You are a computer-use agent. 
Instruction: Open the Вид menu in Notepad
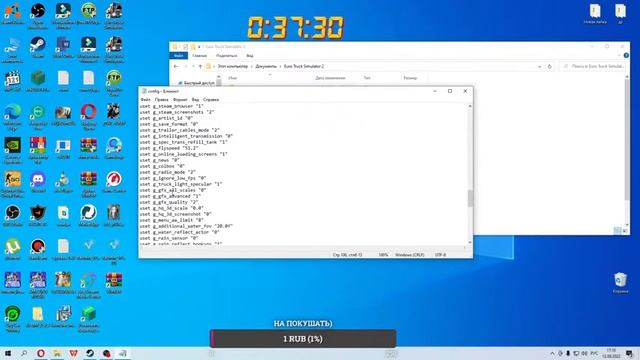[x=195, y=100]
